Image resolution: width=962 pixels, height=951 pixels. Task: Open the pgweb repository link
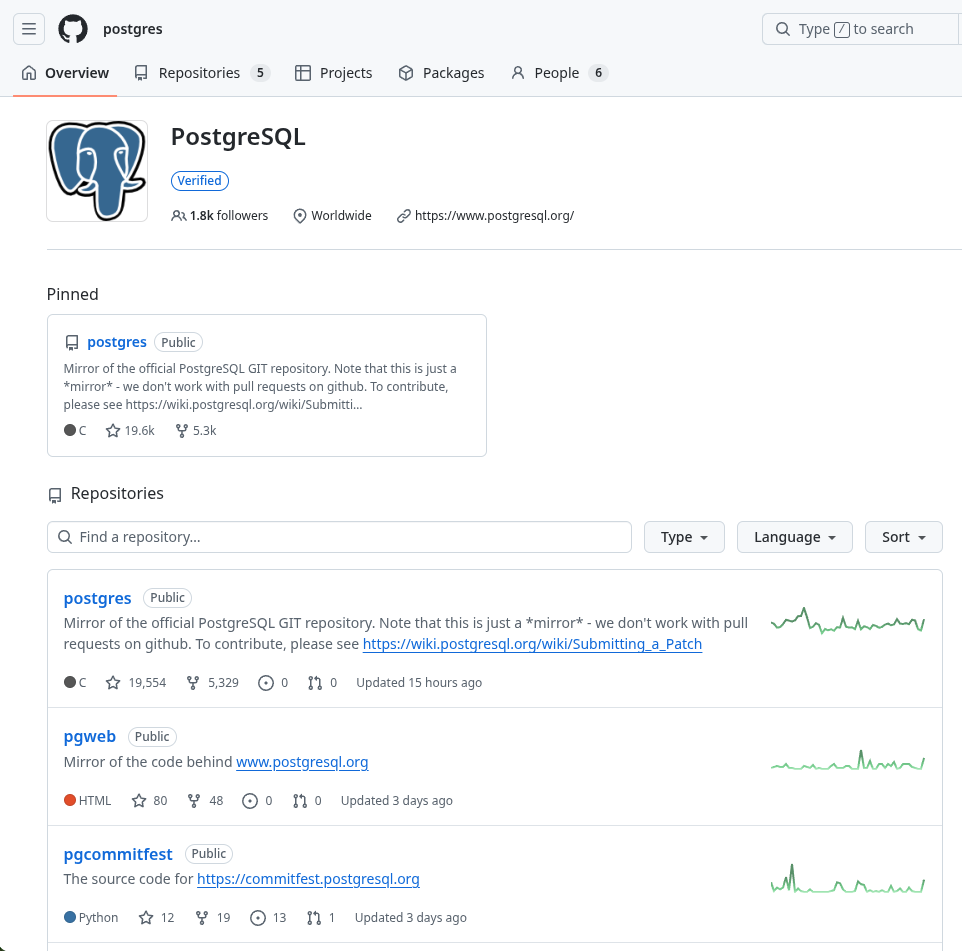pos(90,737)
